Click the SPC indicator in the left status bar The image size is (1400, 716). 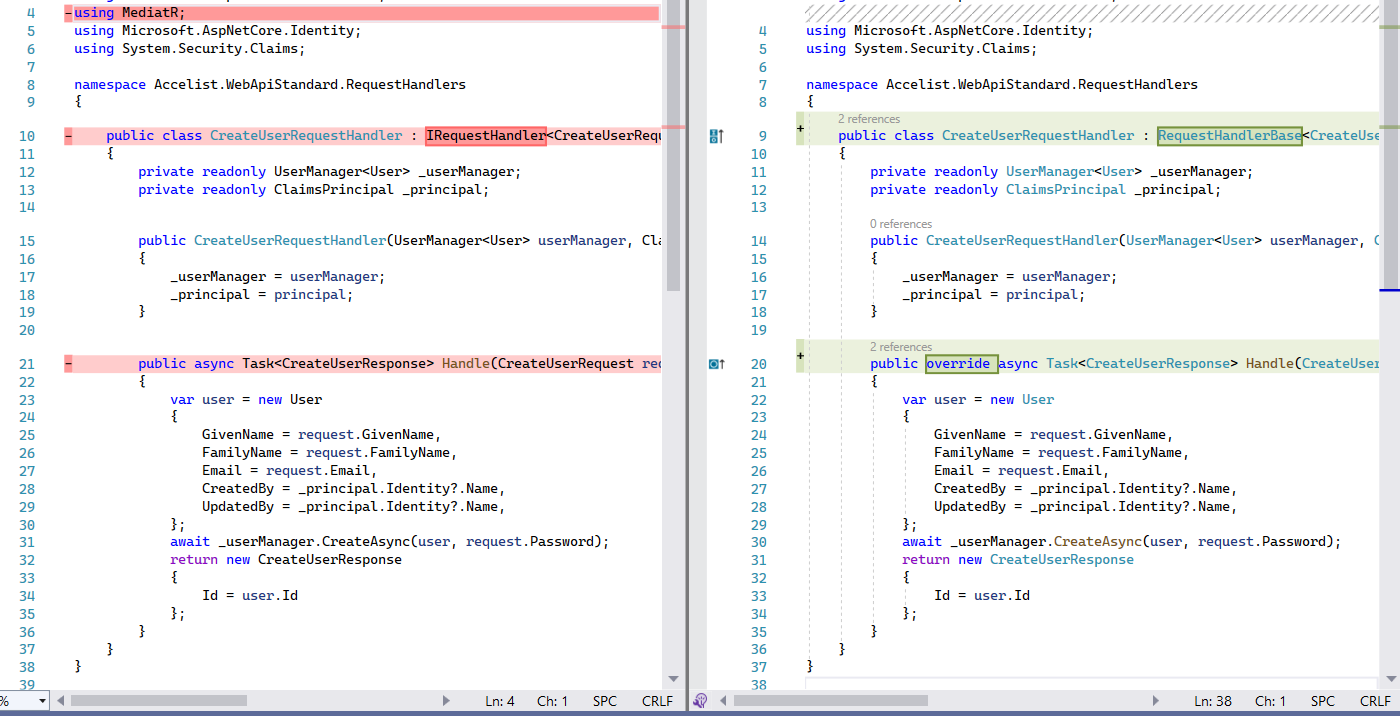click(x=605, y=701)
